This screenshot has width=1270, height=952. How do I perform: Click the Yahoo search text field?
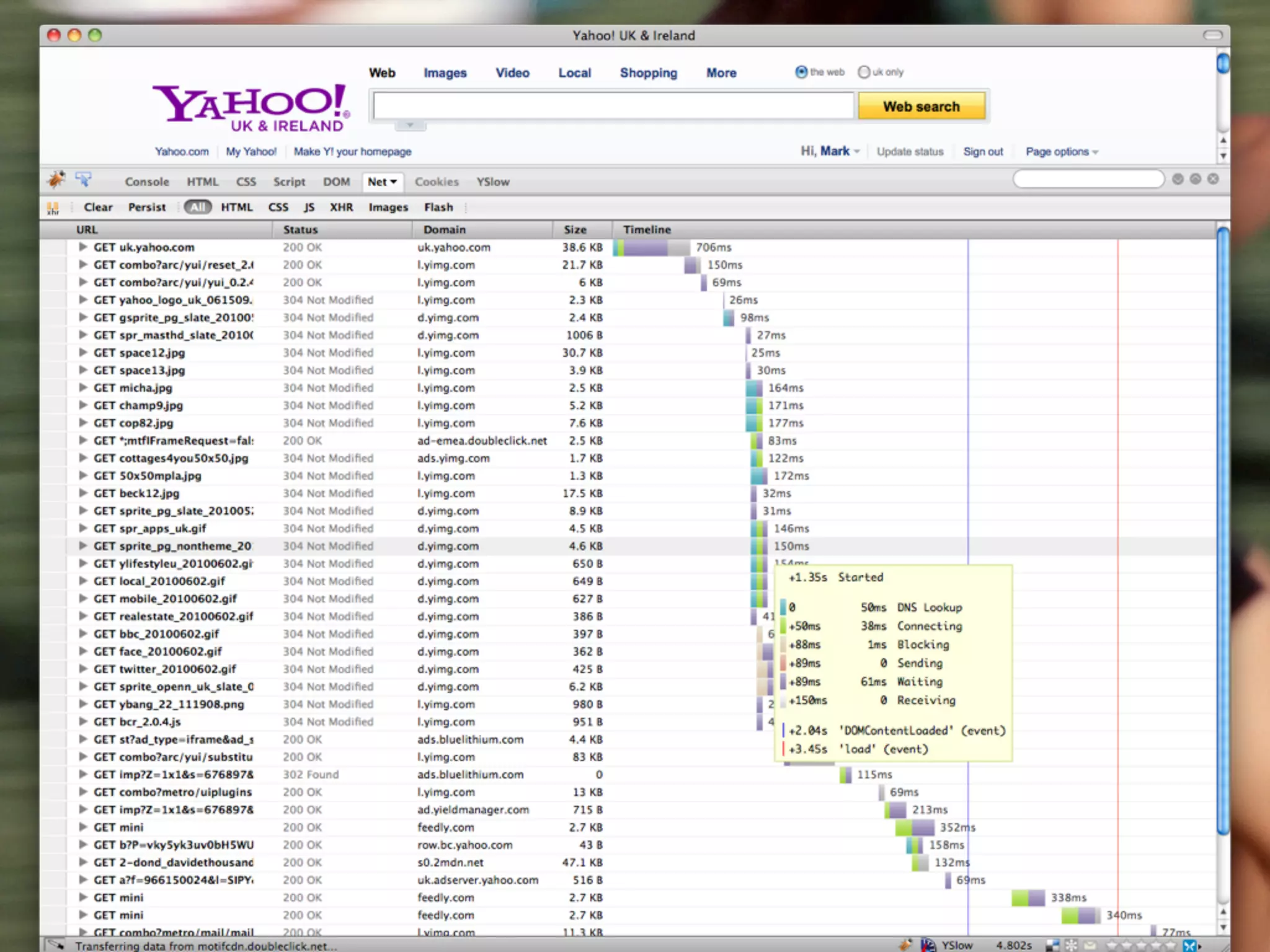(x=613, y=107)
